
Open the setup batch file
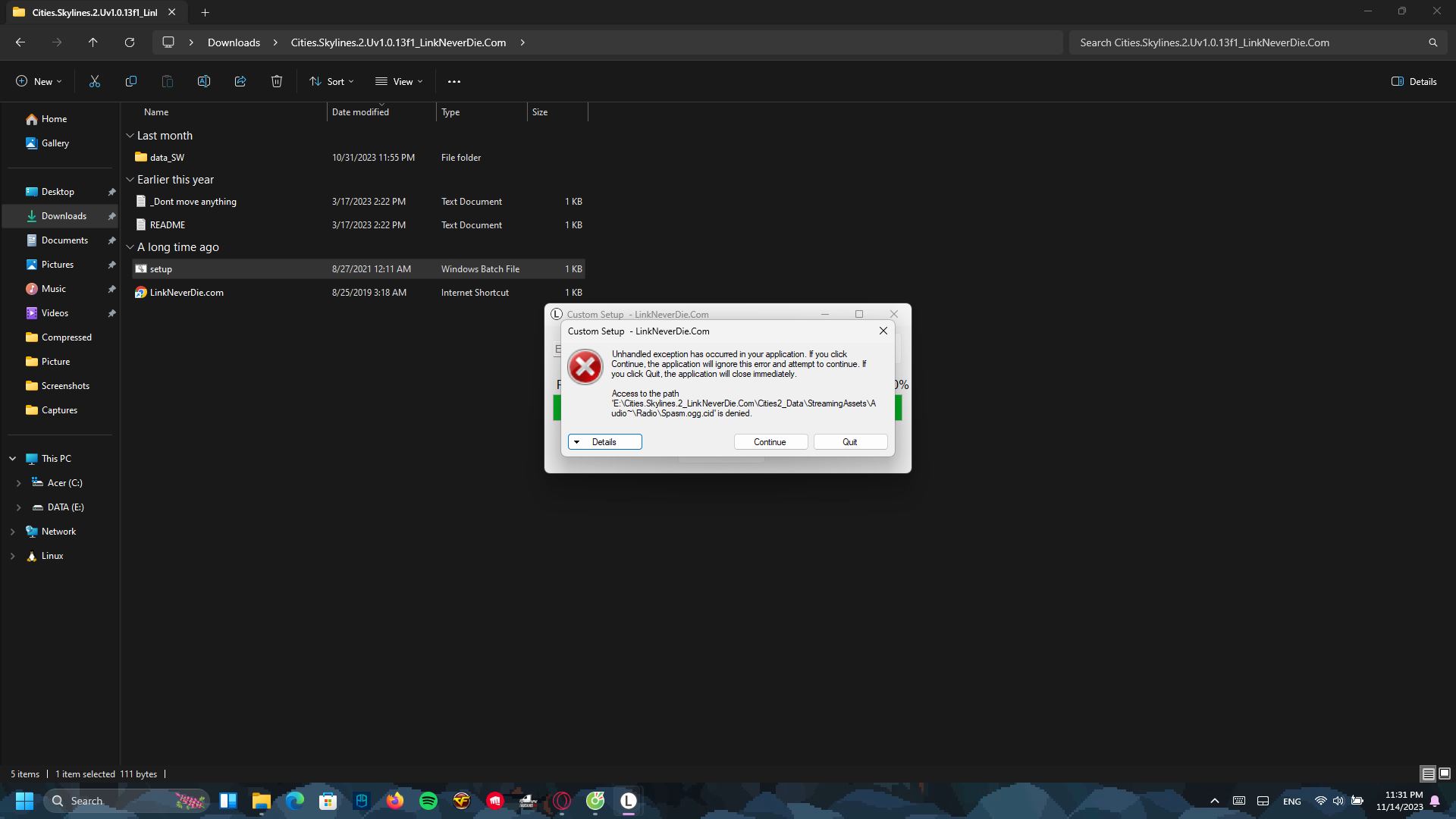tap(161, 268)
